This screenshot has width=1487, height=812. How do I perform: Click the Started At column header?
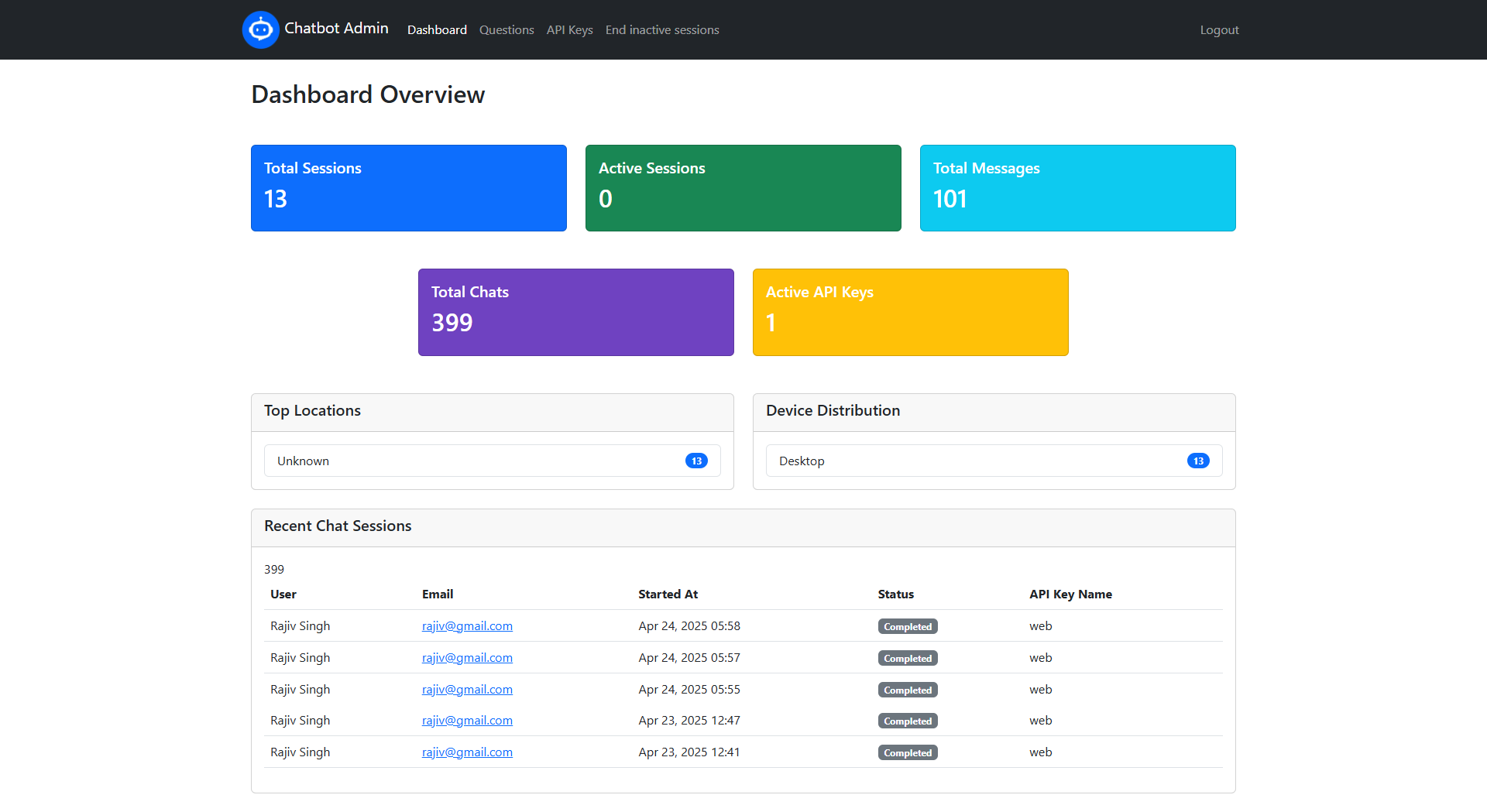(668, 594)
